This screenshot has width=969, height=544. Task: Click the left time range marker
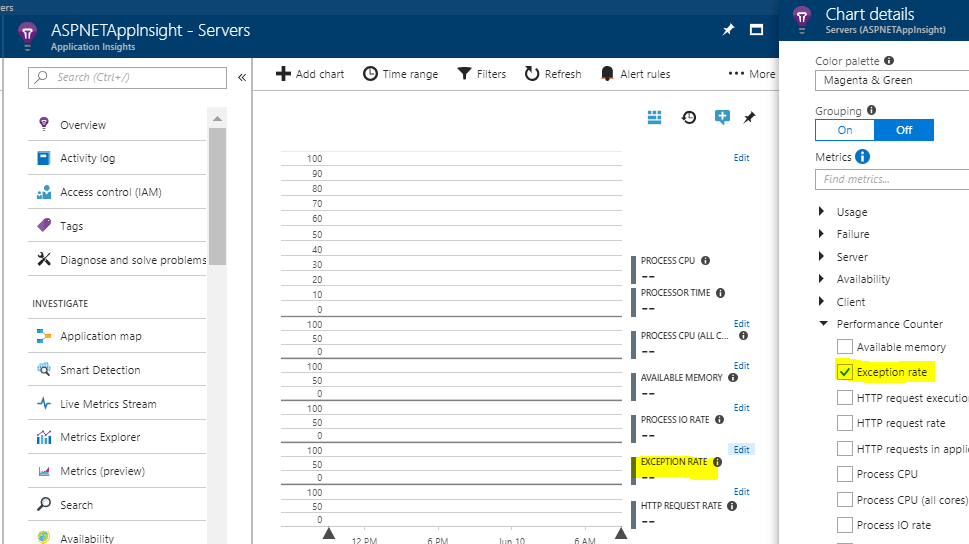pos(329,533)
